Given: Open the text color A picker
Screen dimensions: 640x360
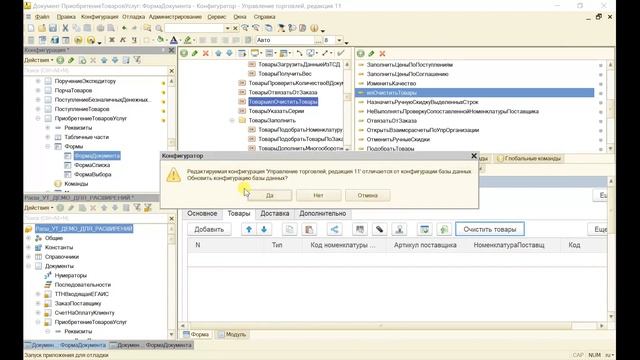Looking at the screenshot, I should click(173, 40).
